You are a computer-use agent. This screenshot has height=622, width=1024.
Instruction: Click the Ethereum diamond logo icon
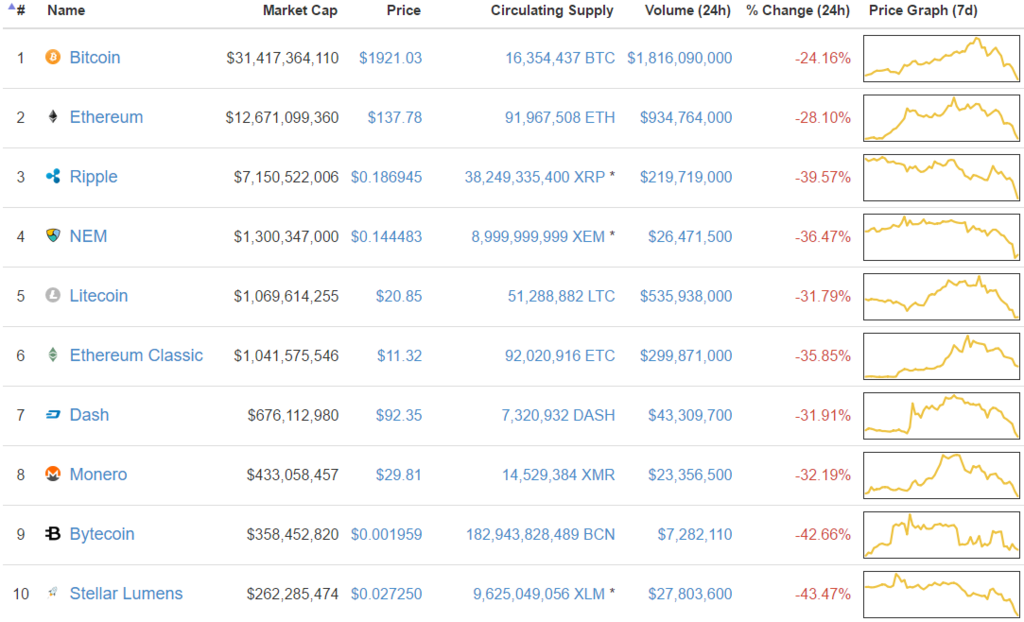[52, 117]
